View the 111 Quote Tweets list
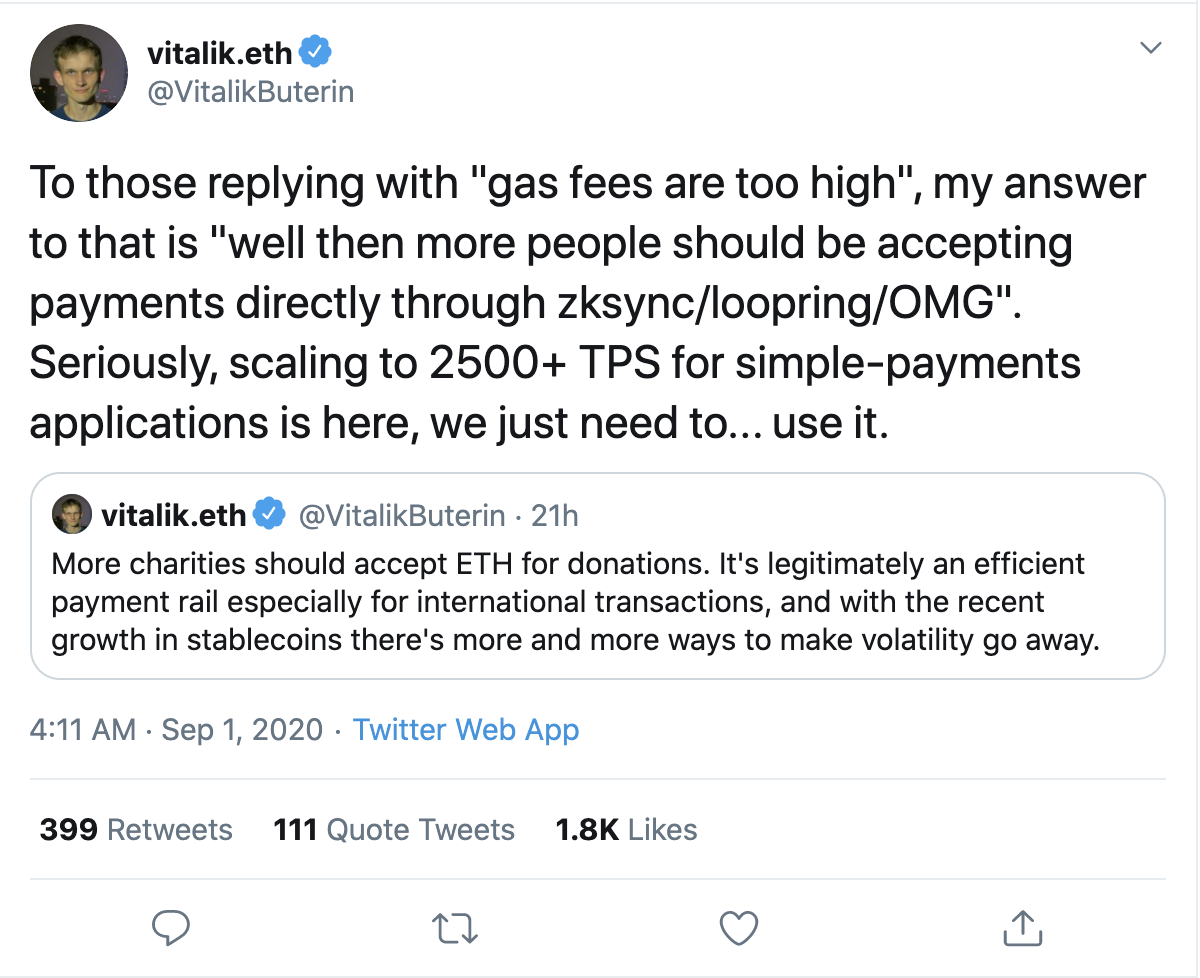 coord(394,830)
